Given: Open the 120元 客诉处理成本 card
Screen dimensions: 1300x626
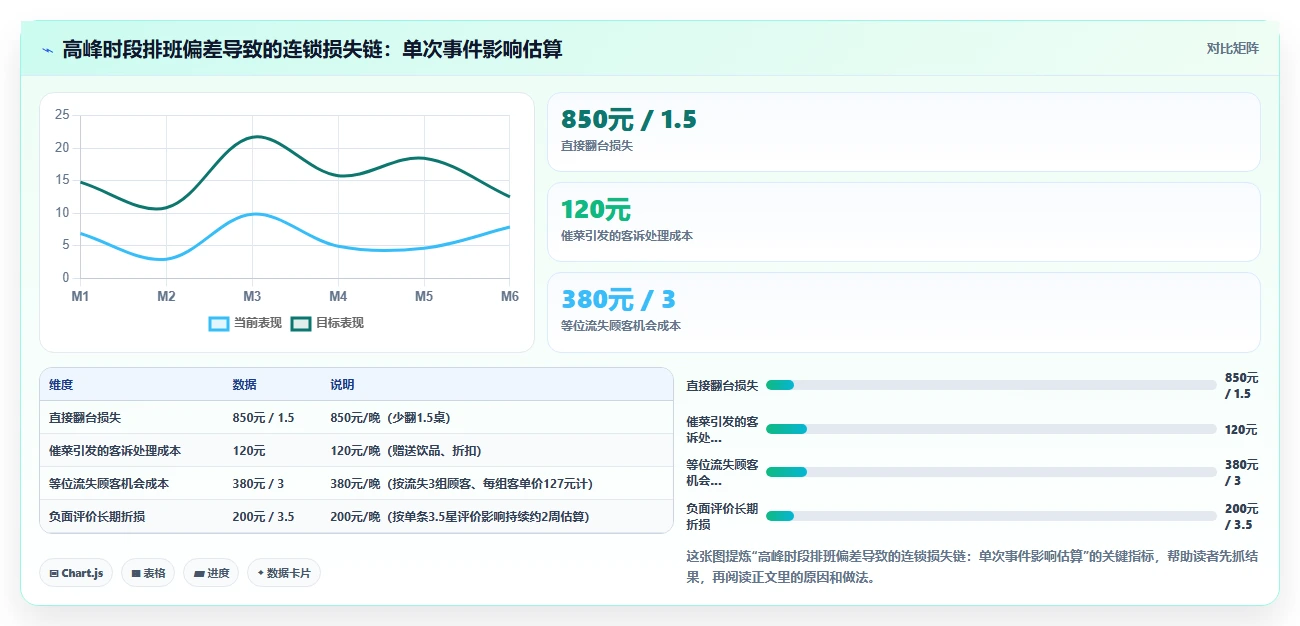Looking at the screenshot, I should pyautogui.click(x=903, y=222).
